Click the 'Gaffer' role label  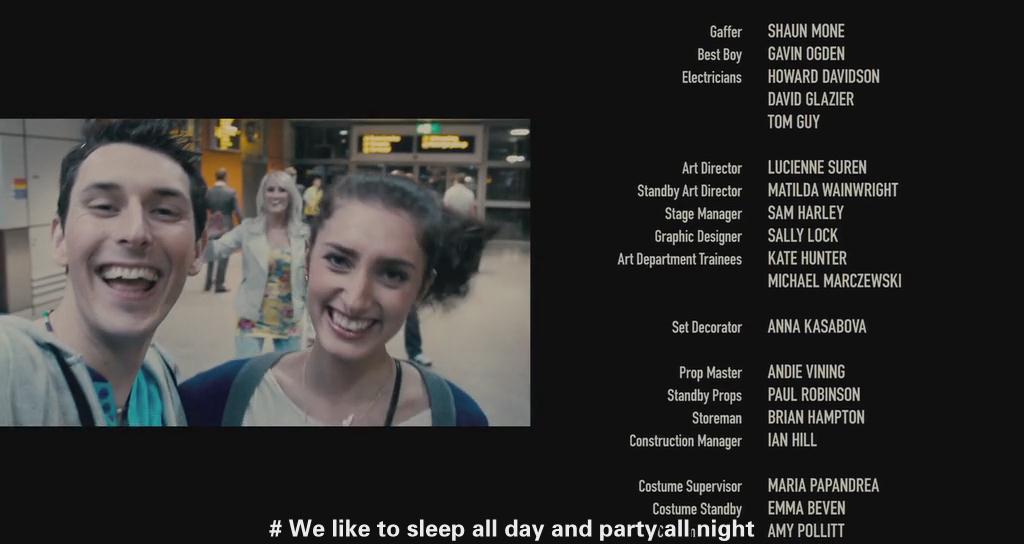tap(725, 32)
